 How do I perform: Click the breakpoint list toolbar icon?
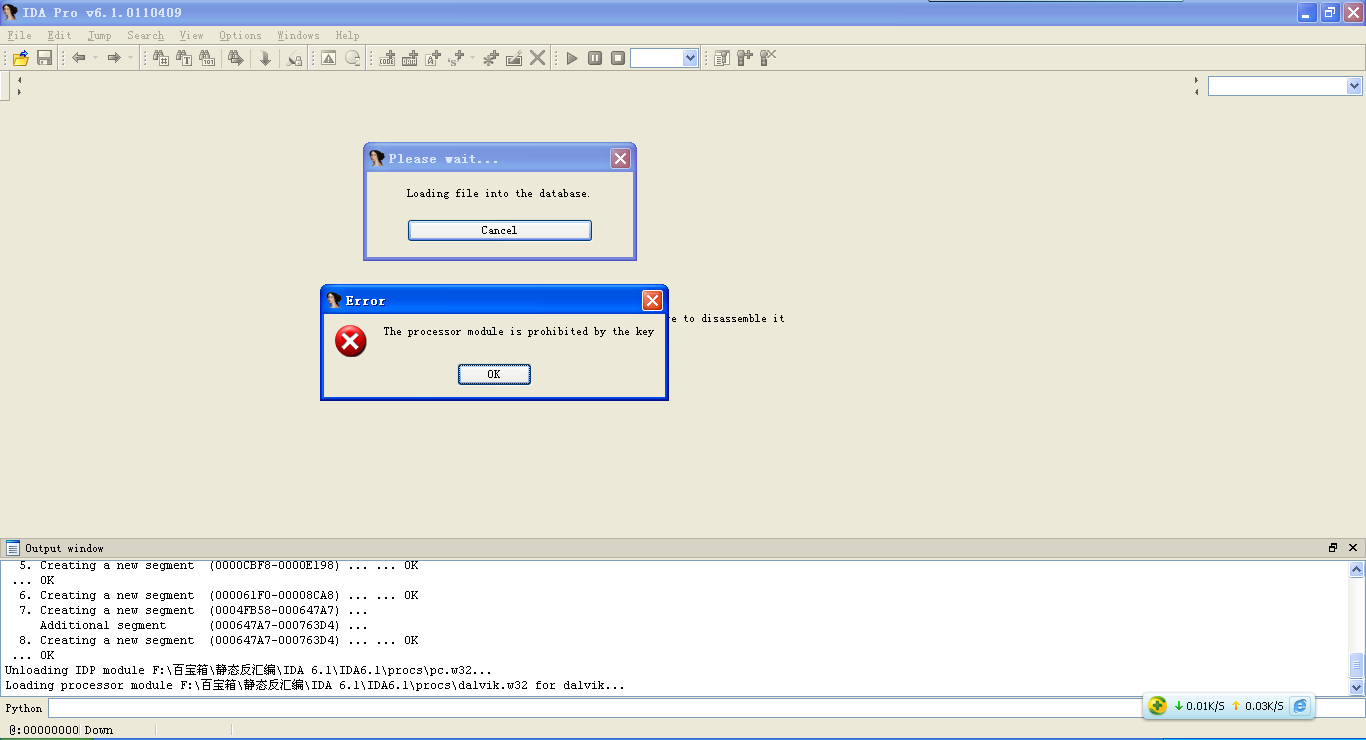(x=722, y=58)
